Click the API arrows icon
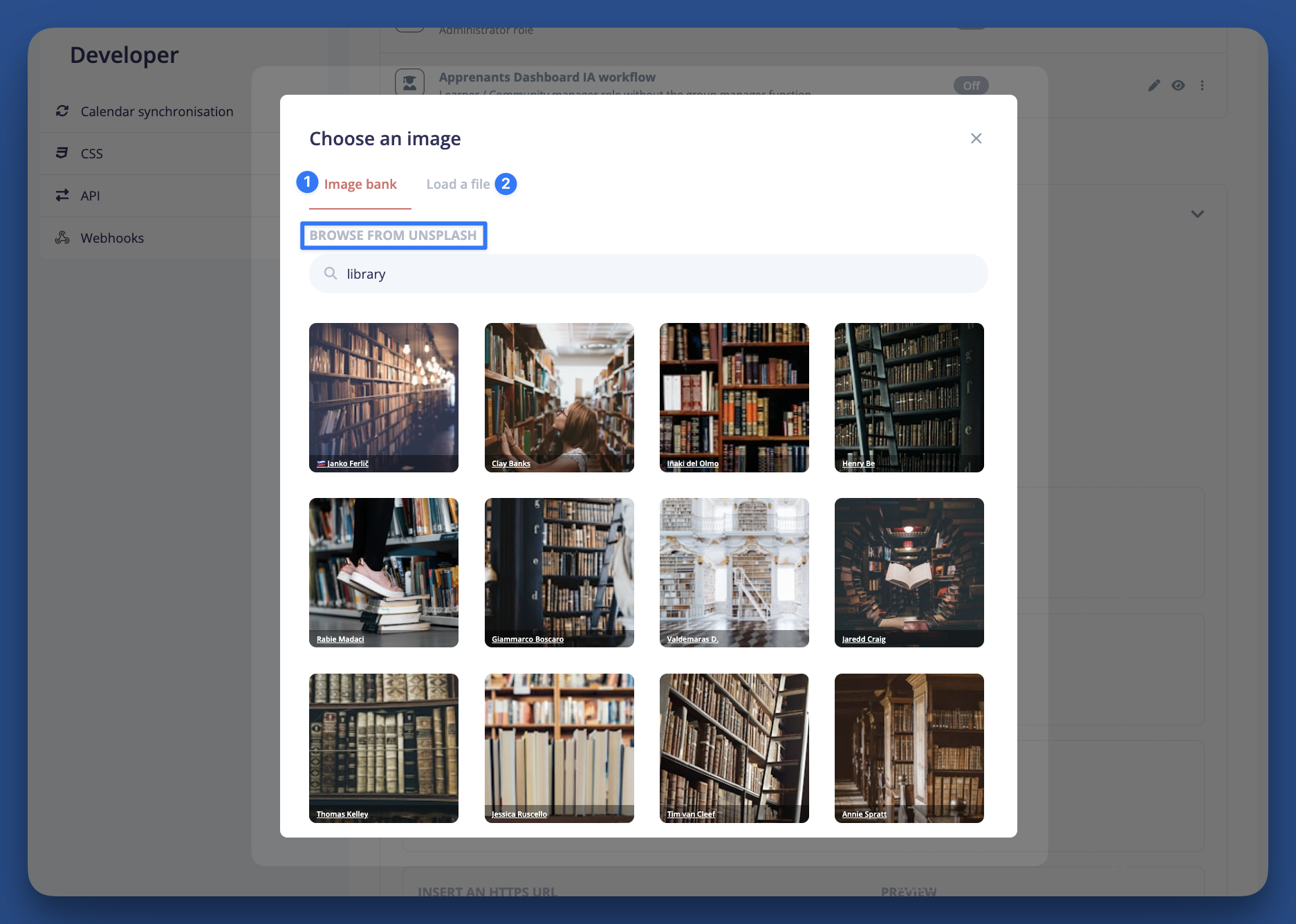1296x924 pixels. (62, 195)
